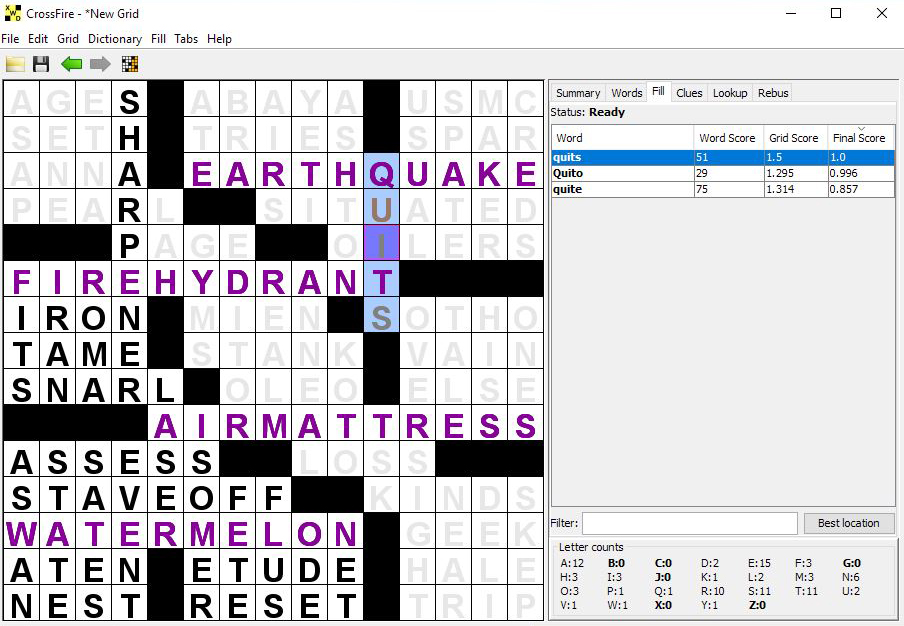Screen dimensions: 904x626
Task: Click the CrossFire app icon in title bar
Action: click(x=12, y=13)
